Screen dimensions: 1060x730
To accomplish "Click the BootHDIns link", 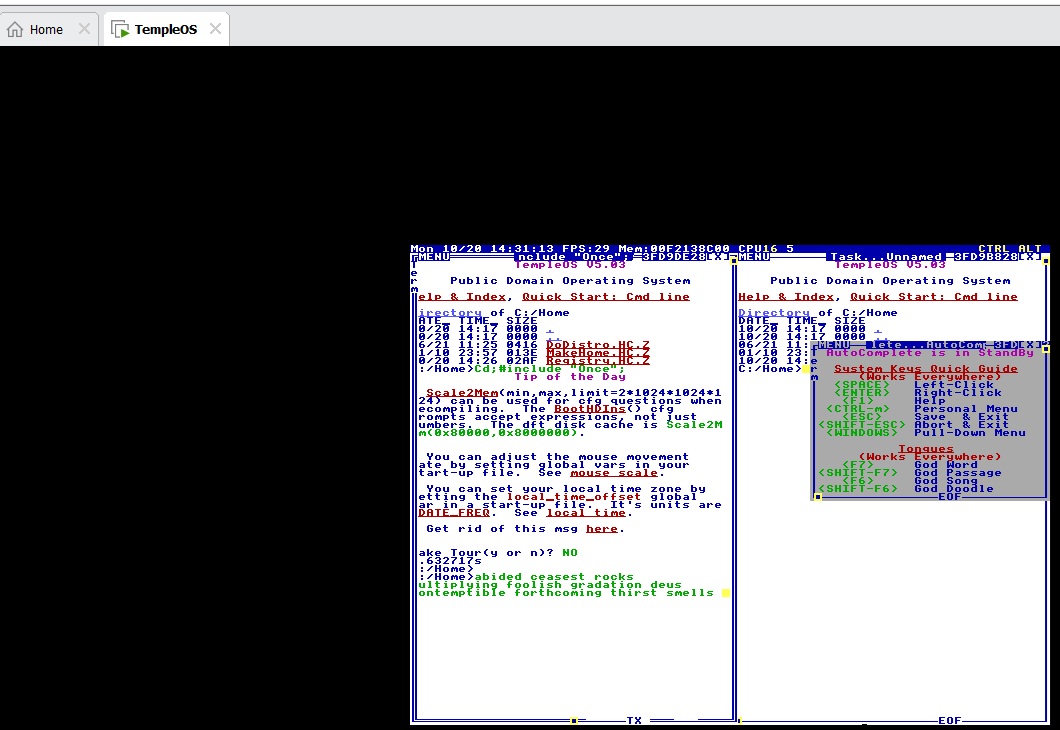I will (589, 409).
